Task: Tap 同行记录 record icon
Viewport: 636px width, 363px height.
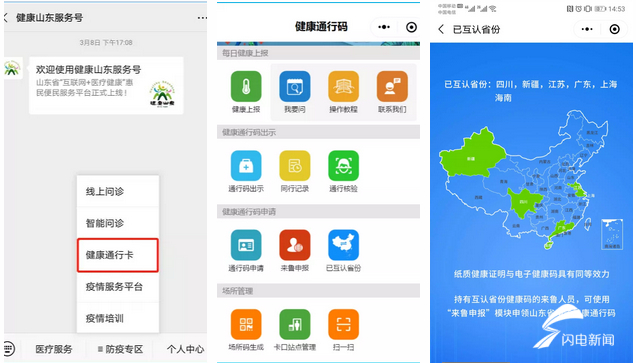Action: pyautogui.click(x=294, y=165)
